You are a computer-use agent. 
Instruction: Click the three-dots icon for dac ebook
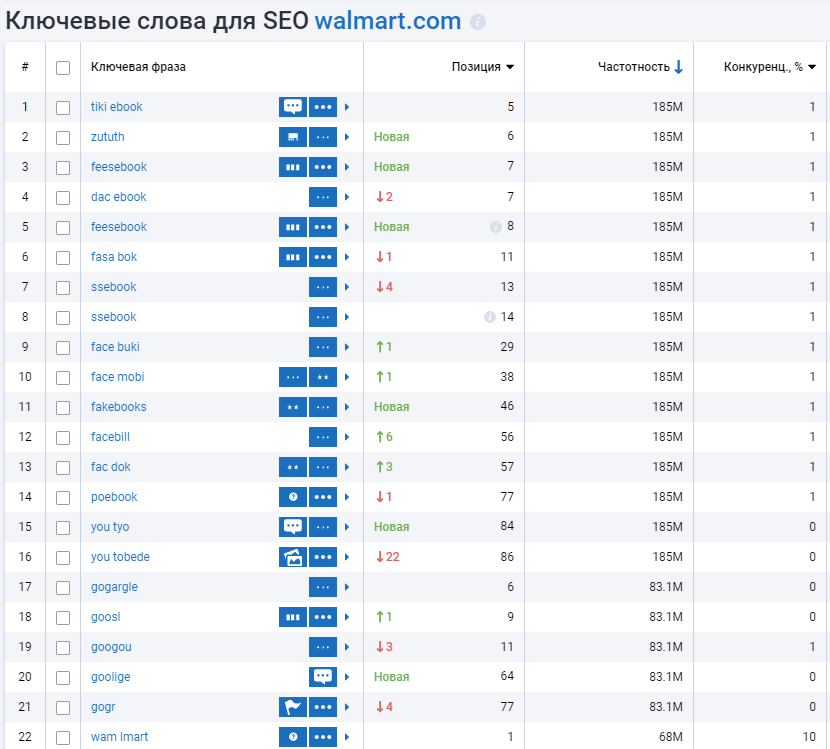click(322, 197)
